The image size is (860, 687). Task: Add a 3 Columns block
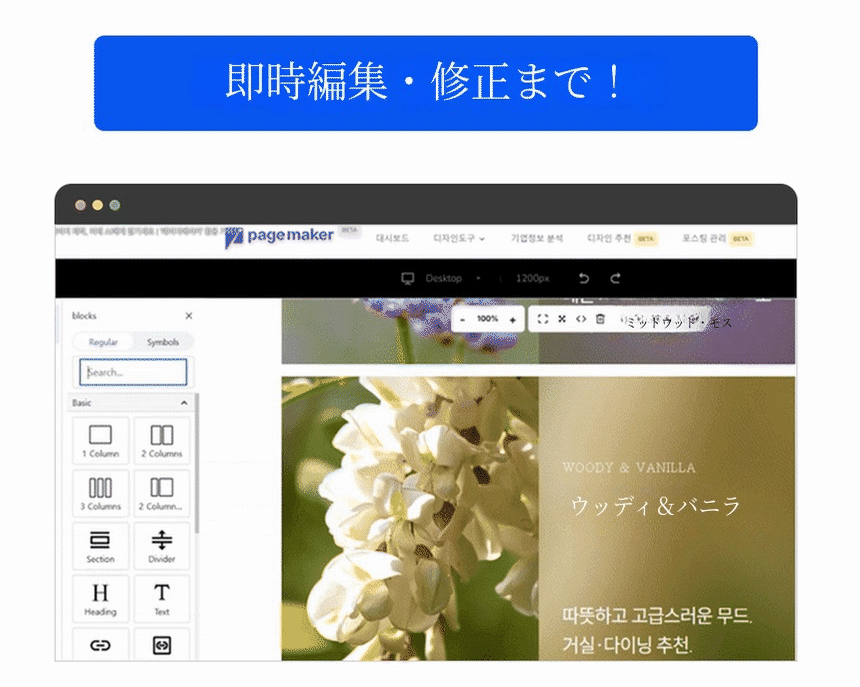[x=100, y=493]
